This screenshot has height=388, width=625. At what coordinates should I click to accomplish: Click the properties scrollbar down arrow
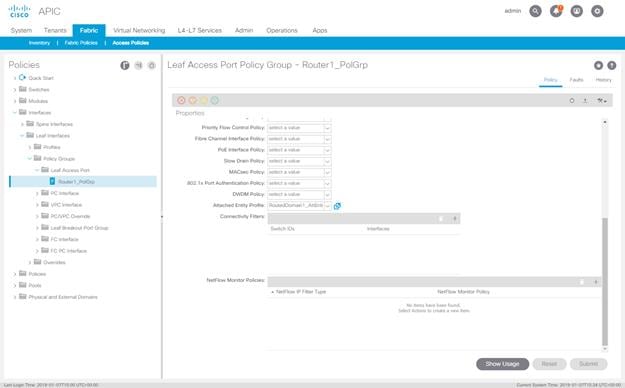[605, 349]
